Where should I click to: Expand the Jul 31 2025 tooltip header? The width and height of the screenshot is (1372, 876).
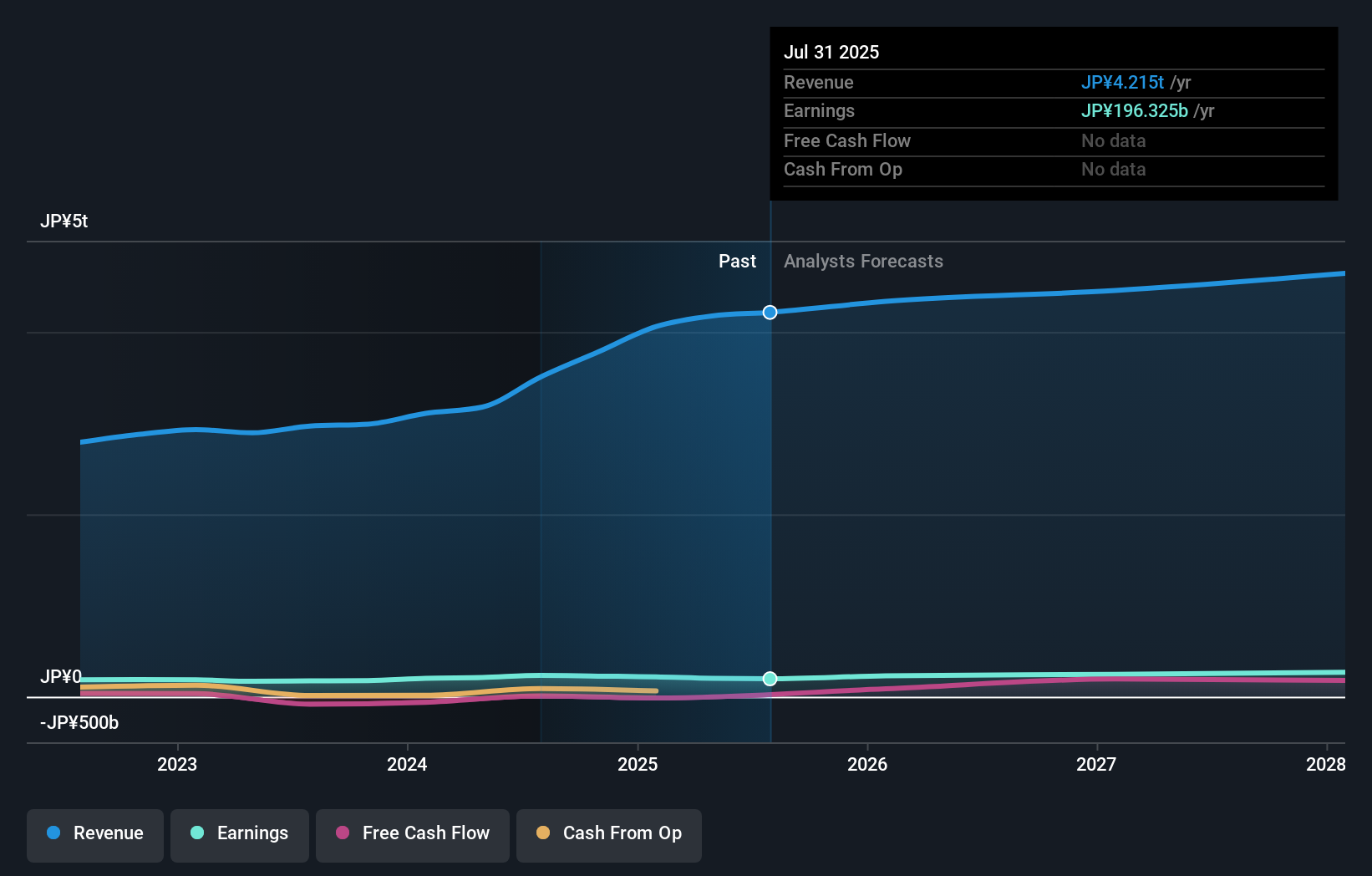(x=831, y=52)
